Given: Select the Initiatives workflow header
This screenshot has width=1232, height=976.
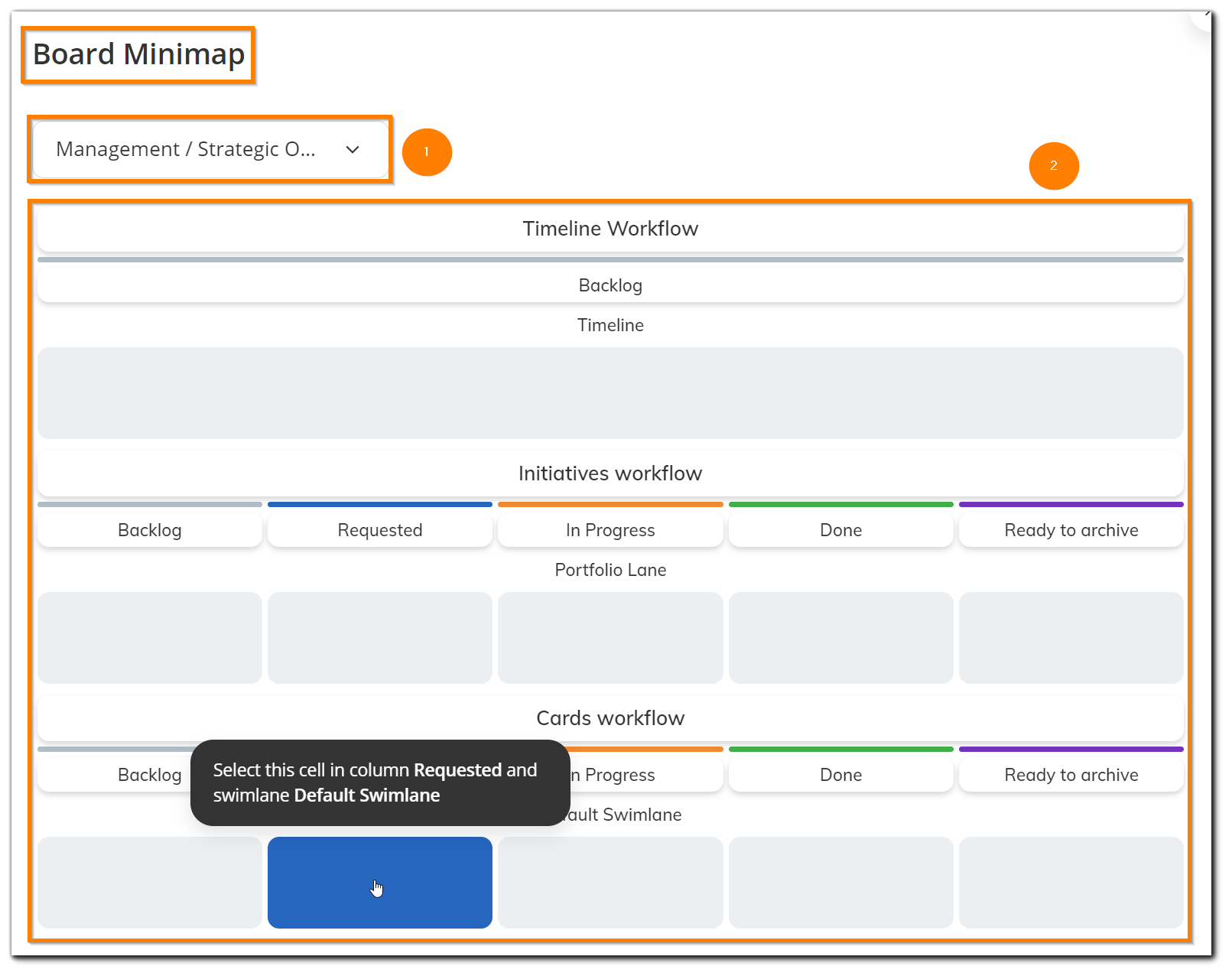Looking at the screenshot, I should [609, 473].
